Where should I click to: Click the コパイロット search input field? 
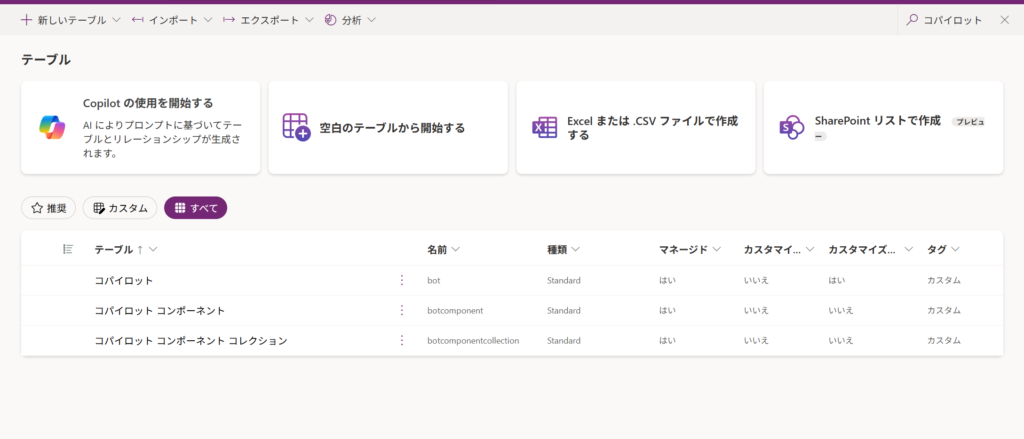tap(952, 20)
